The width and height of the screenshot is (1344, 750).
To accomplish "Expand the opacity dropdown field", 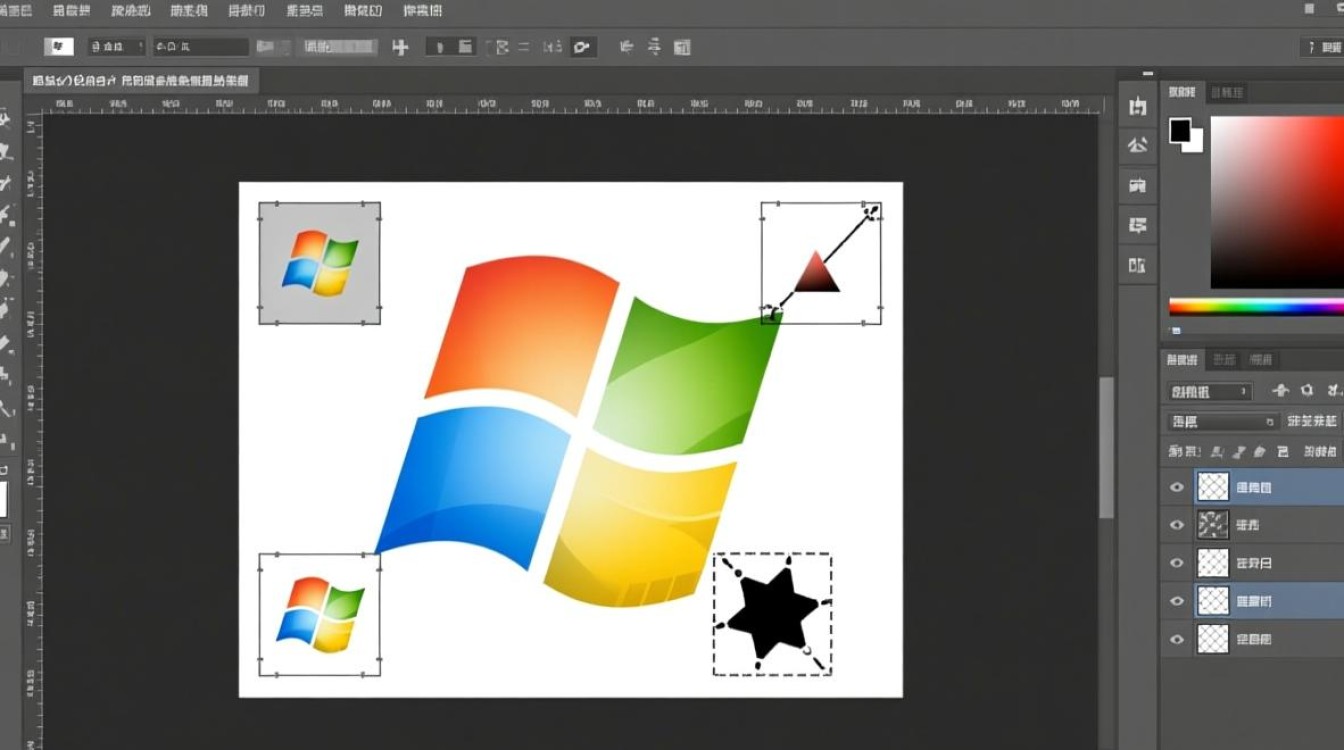I will (x=1222, y=421).
